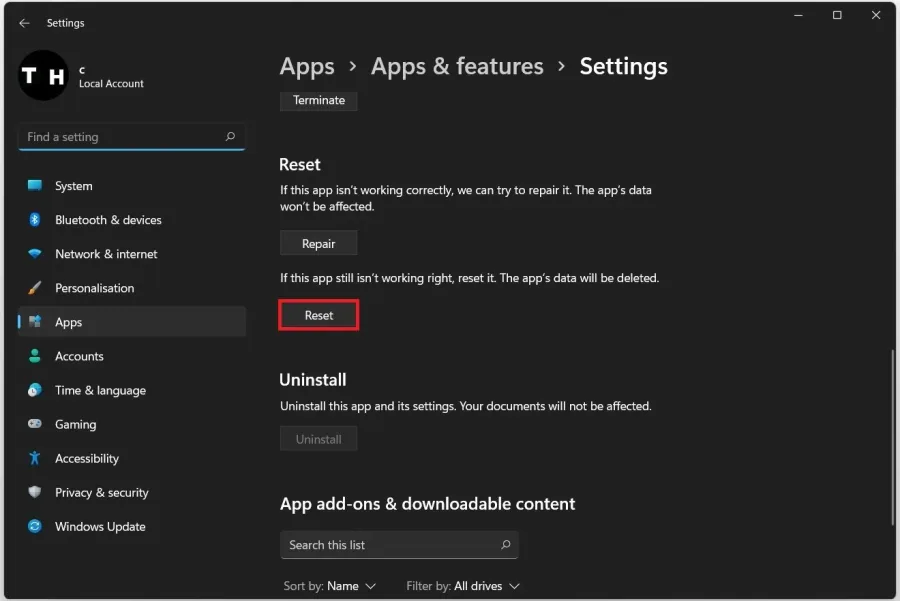The width and height of the screenshot is (900, 601).
Task: Click the Privacy shield icon
Action: pyautogui.click(x=34, y=492)
